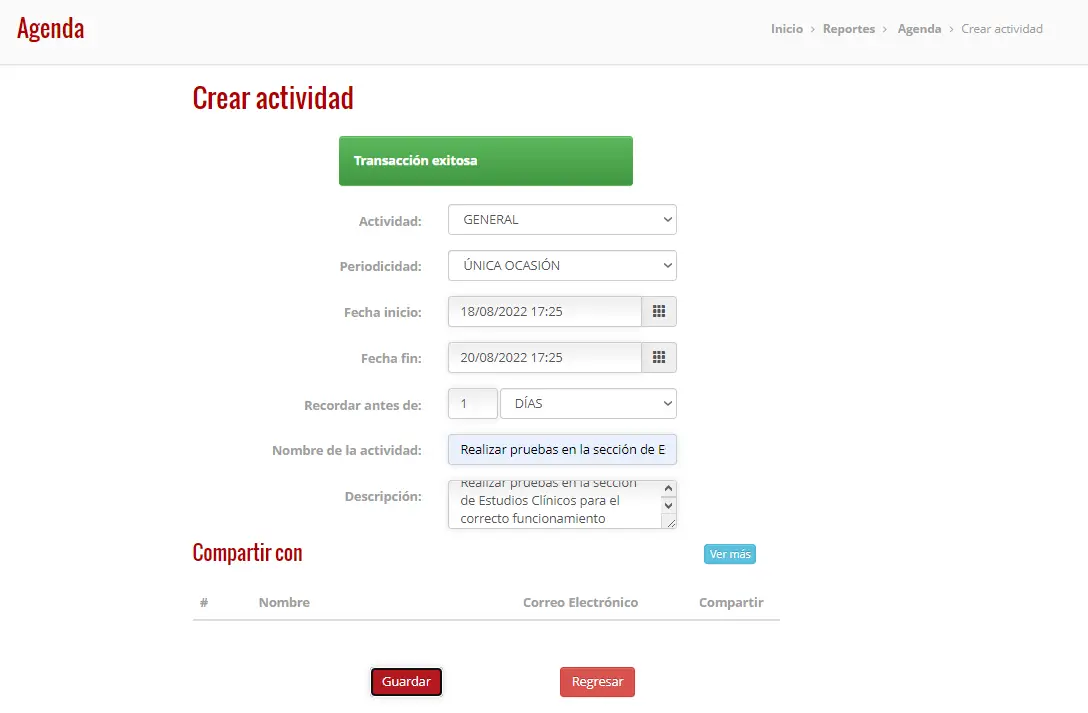Image resolution: width=1088 pixels, height=713 pixels.
Task: Grab the description textarea resize handle
Action: [670, 523]
